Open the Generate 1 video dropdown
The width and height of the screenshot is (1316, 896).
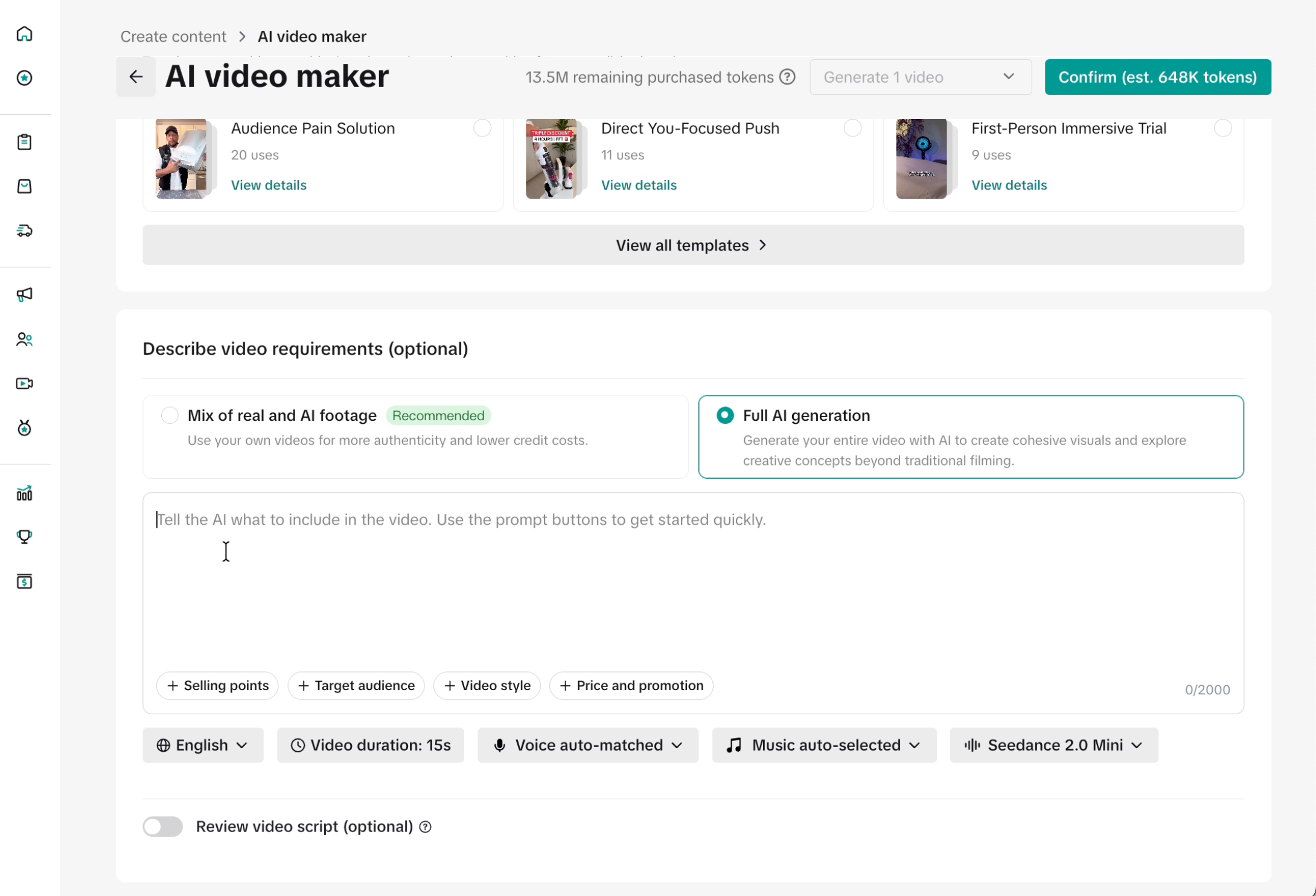921,77
